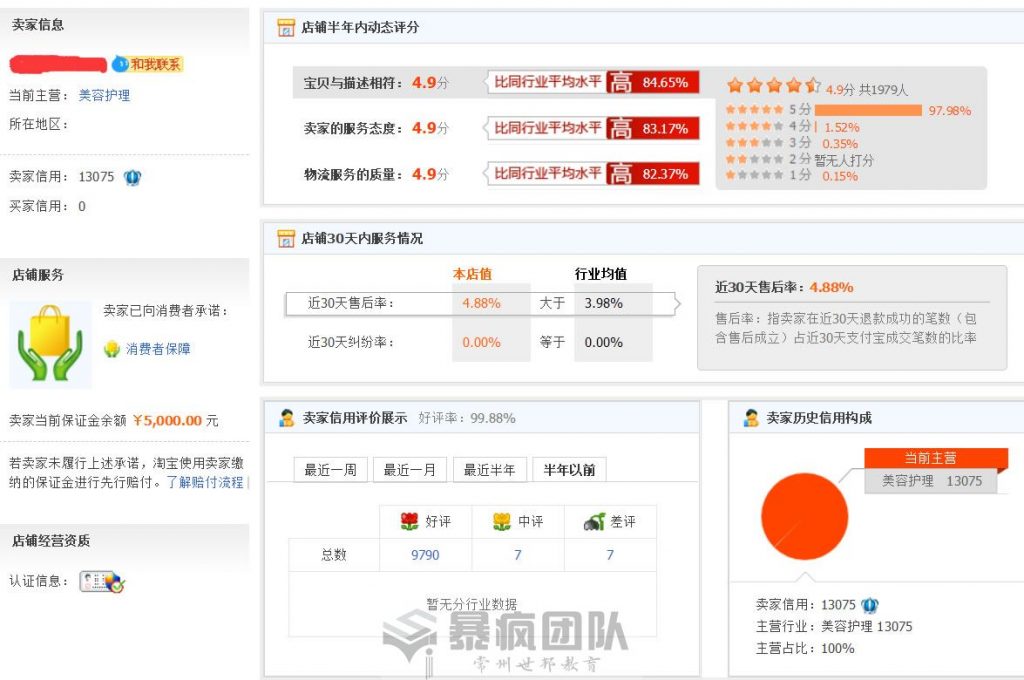Click the red flower 好评 icon
The height and width of the screenshot is (680, 1024).
409,521
